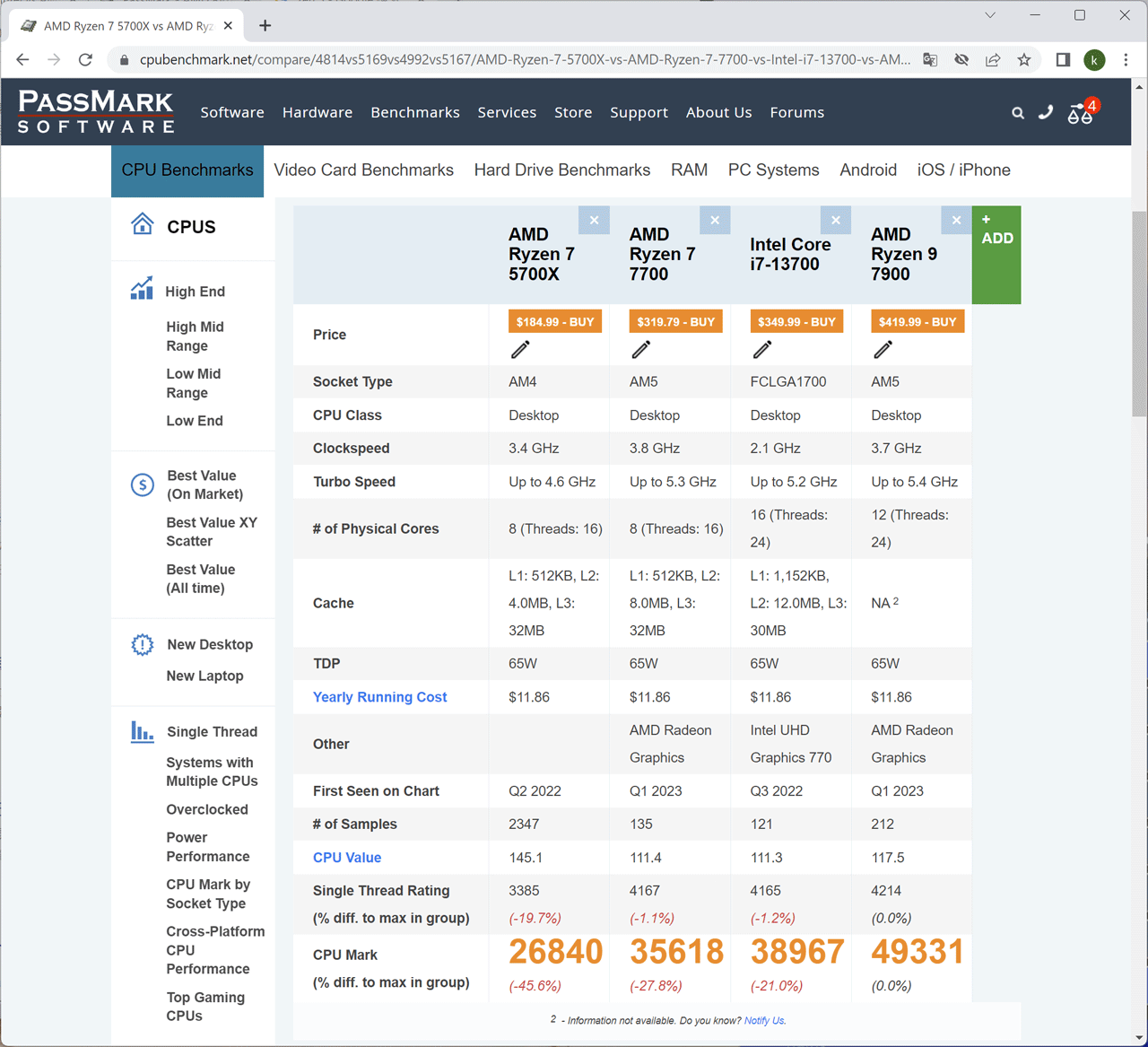Screen dimensions: 1148x1047
Task: Remove AMD Ryzen 7 5700X from comparison
Action: (x=594, y=220)
